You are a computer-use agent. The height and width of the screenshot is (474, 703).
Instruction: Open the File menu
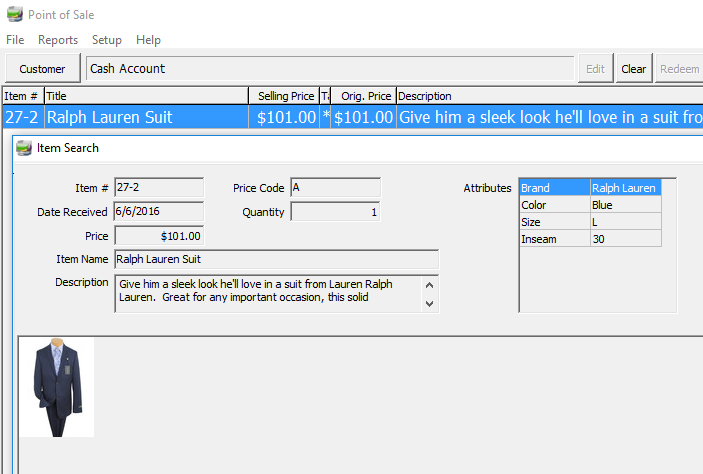15,40
